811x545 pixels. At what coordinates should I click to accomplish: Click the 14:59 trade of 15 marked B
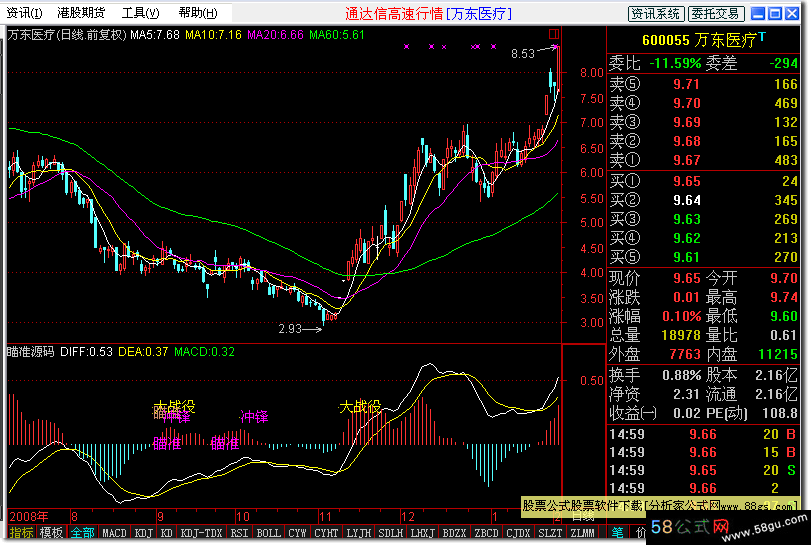703,452
